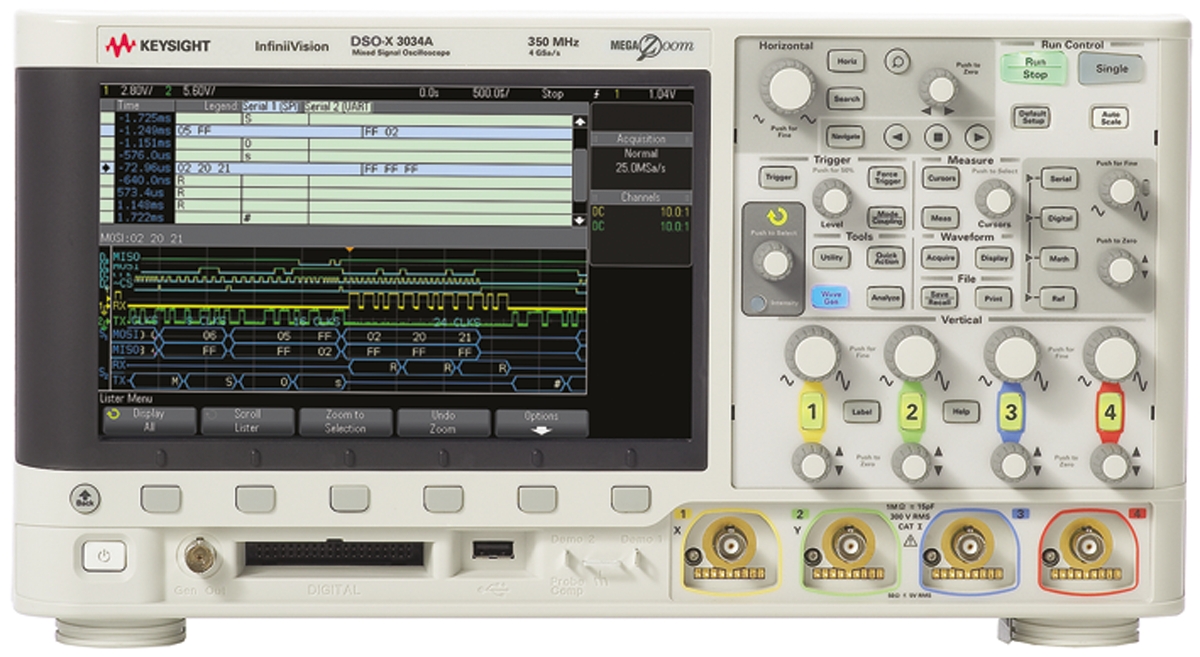Select lister row at -1.249ms
This screenshot has height=657, width=1200.
[337, 131]
